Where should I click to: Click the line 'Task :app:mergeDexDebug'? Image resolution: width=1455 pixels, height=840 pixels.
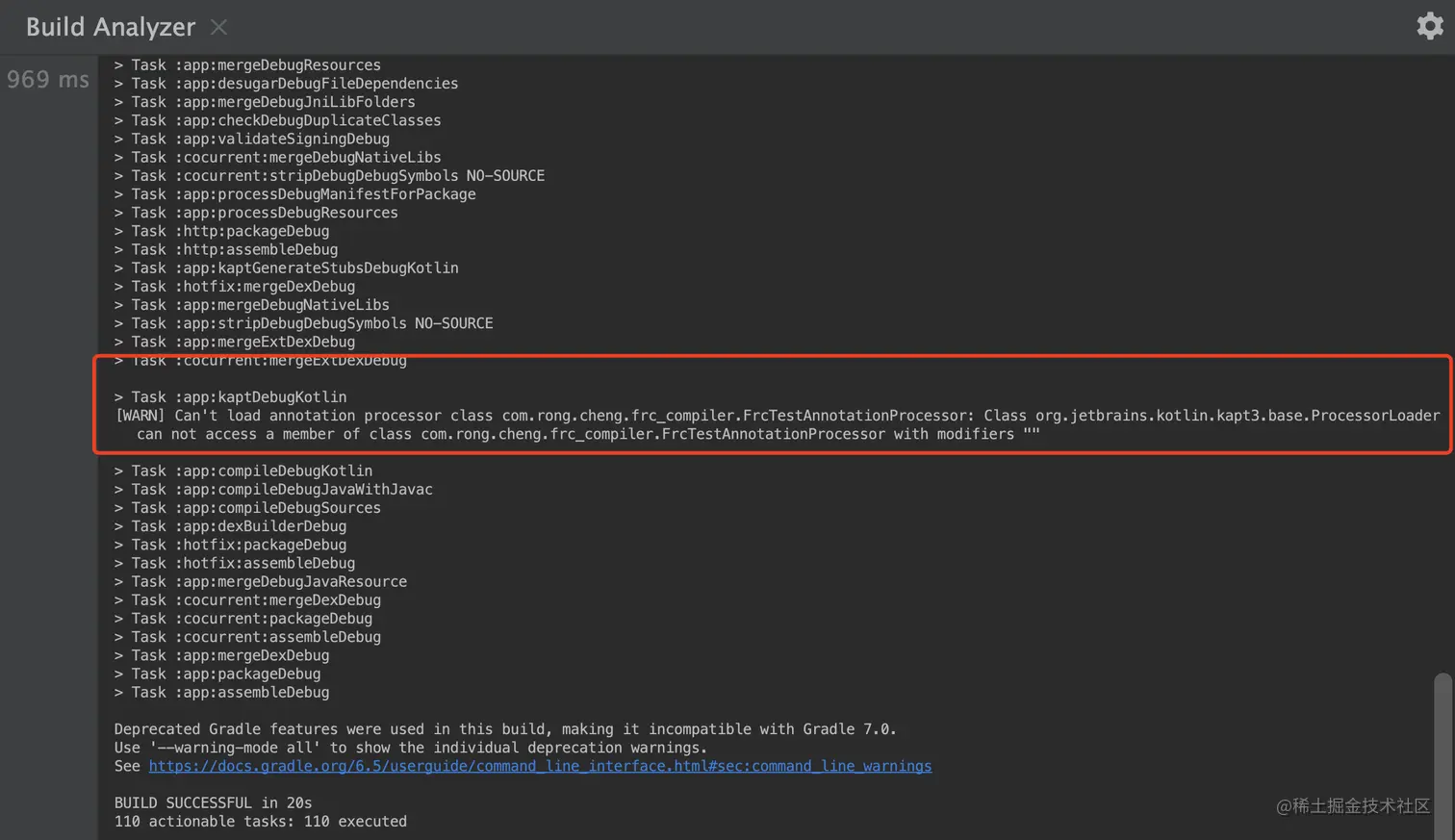[221, 656]
